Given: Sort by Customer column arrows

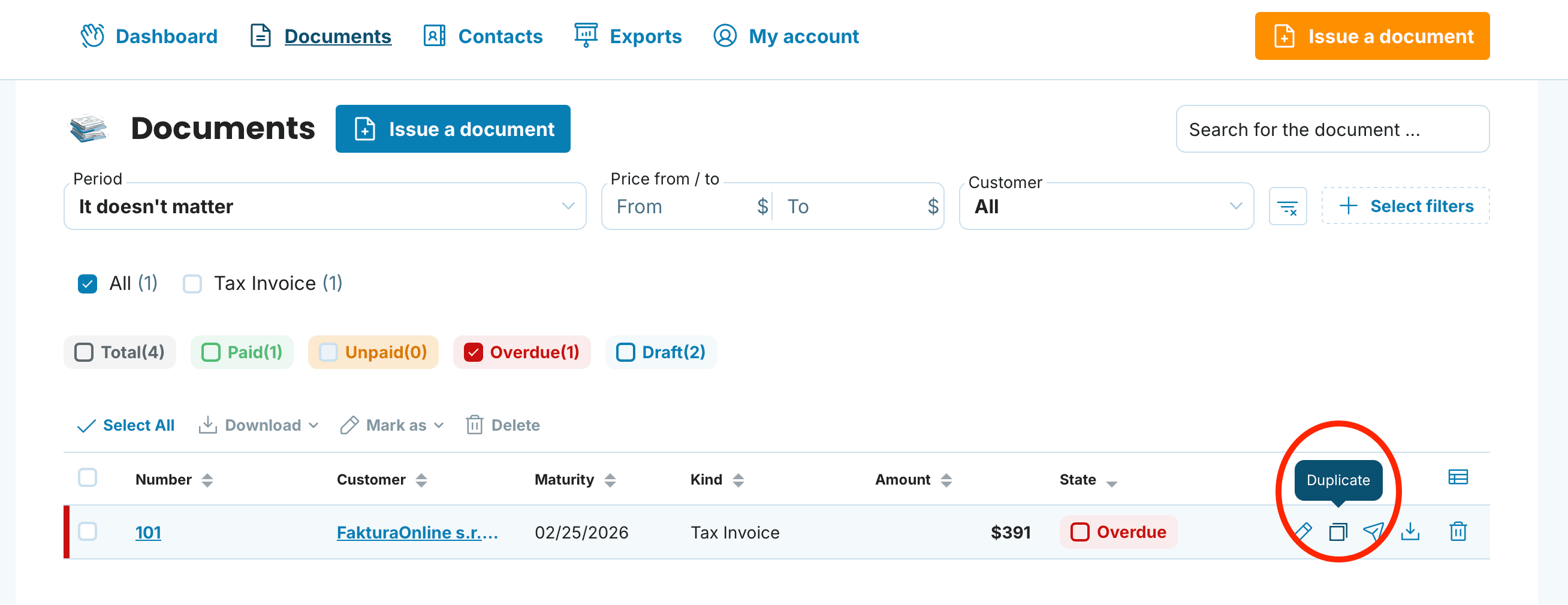Looking at the screenshot, I should pyautogui.click(x=421, y=480).
